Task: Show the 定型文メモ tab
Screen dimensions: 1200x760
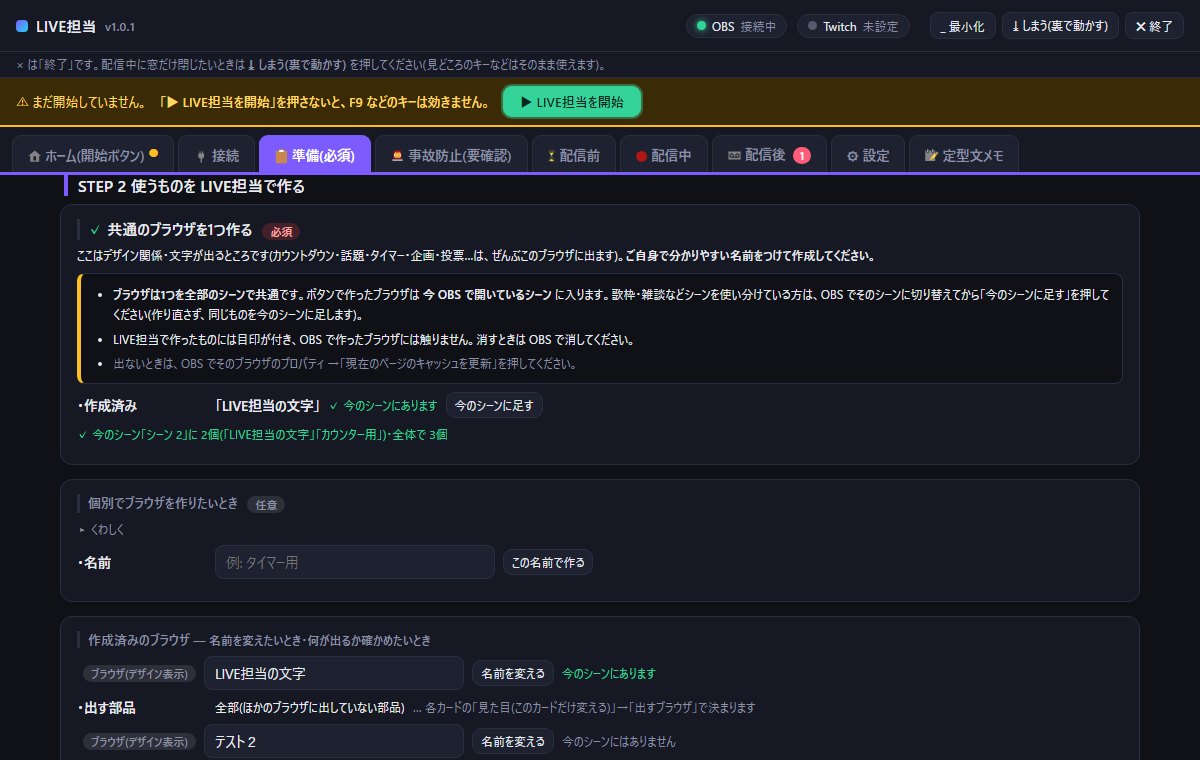Action: click(x=964, y=155)
